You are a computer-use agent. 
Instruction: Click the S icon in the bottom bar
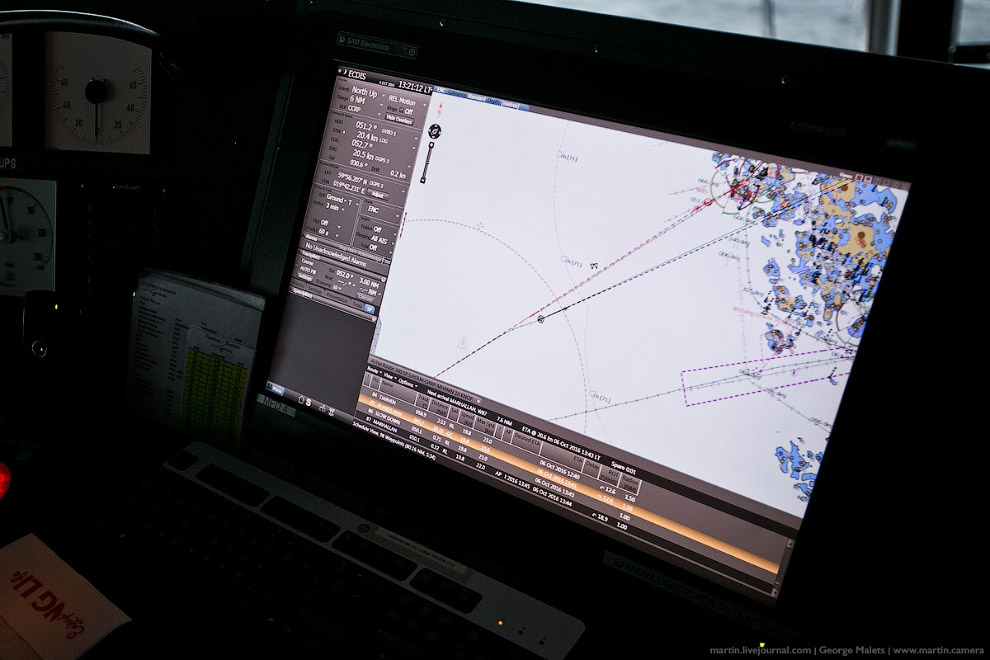point(308,402)
